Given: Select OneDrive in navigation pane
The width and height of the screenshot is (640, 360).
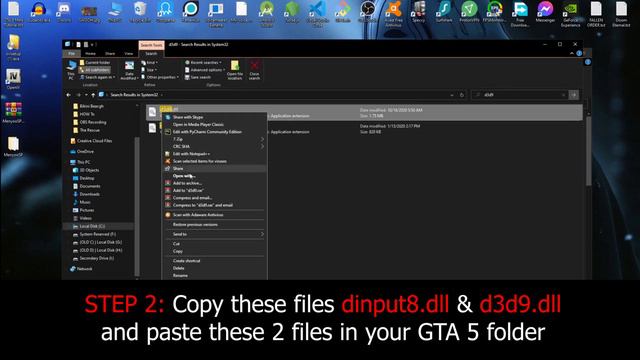Looking at the screenshot, I should pos(82,151).
